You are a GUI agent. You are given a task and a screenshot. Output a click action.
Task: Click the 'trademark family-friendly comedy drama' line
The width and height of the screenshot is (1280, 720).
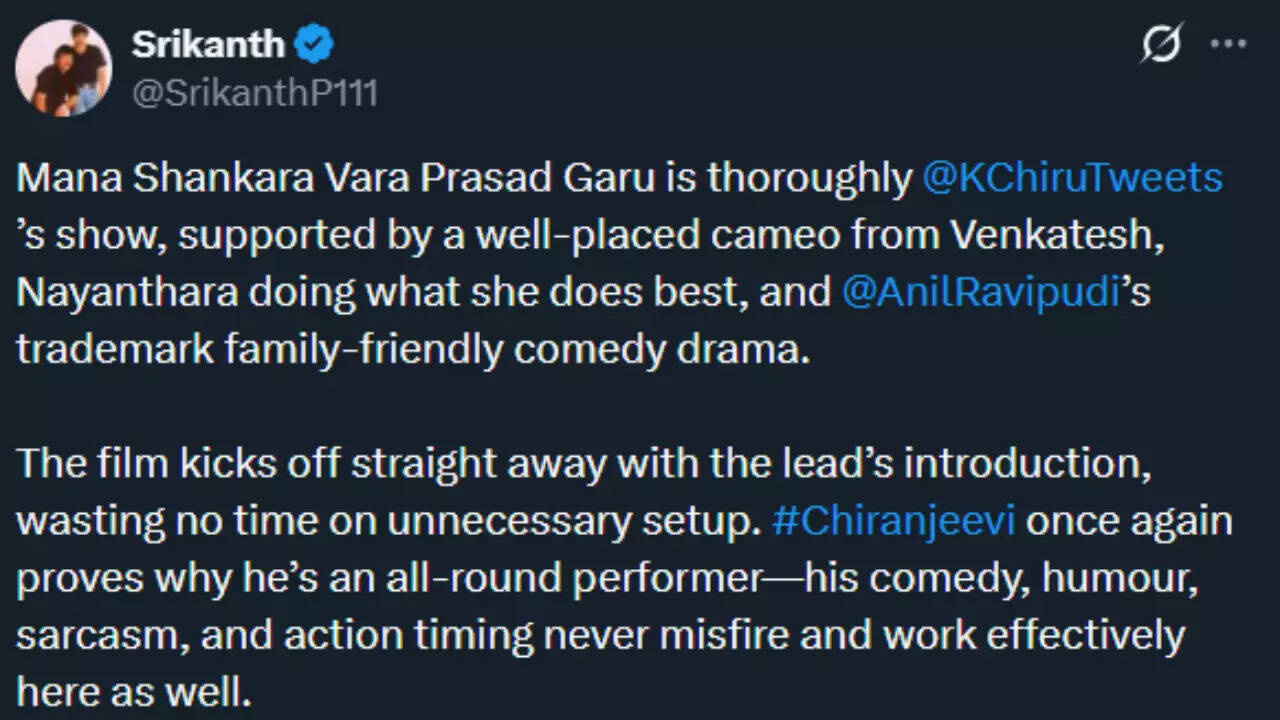click(412, 350)
